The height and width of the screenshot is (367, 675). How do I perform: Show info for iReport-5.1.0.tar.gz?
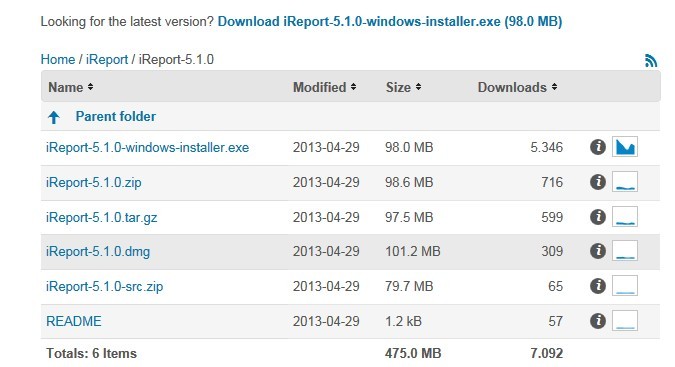click(598, 217)
